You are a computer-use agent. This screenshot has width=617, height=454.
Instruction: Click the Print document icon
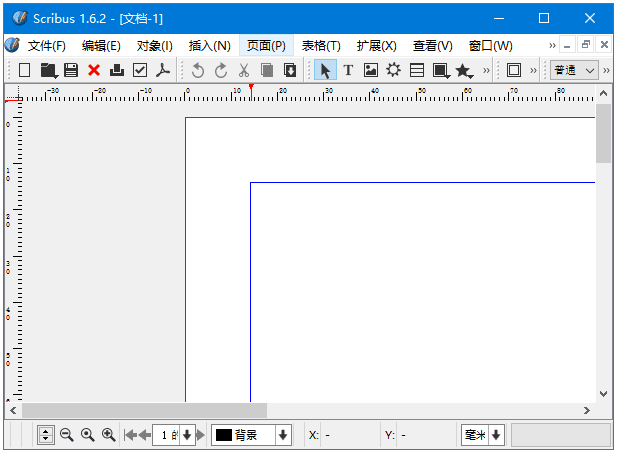click(117, 70)
